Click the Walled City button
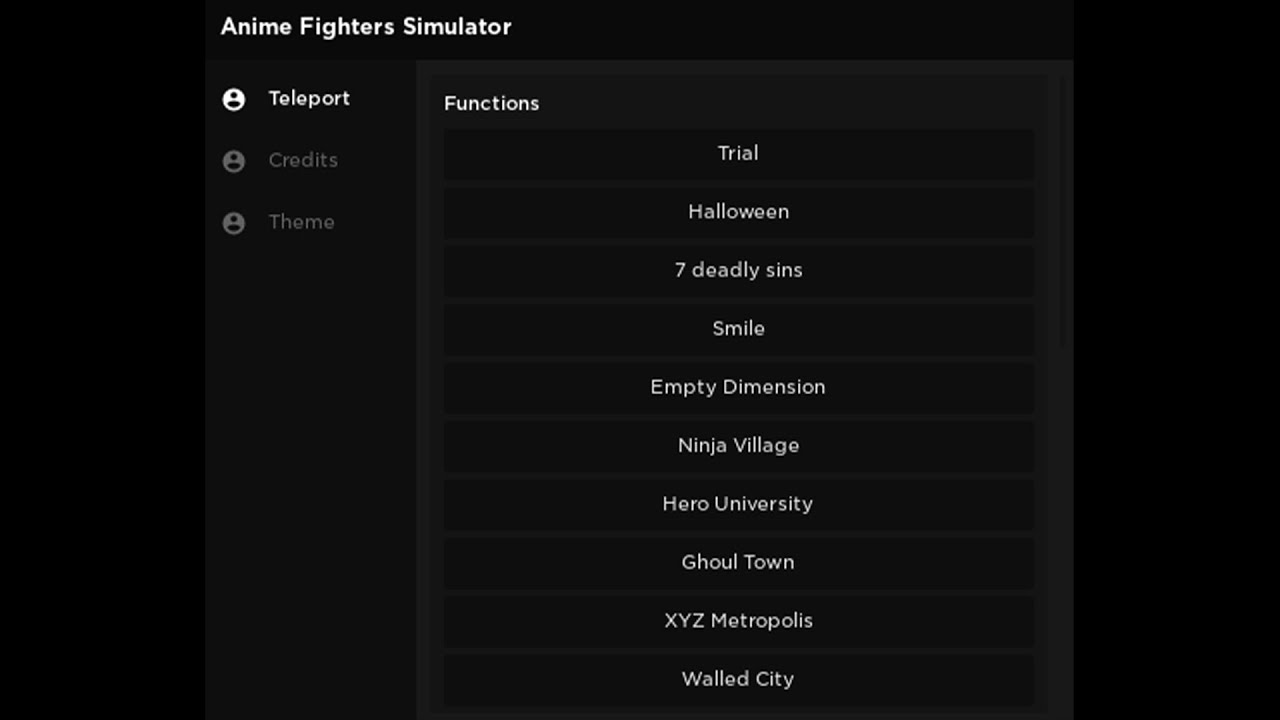This screenshot has width=1280, height=720. (x=738, y=680)
